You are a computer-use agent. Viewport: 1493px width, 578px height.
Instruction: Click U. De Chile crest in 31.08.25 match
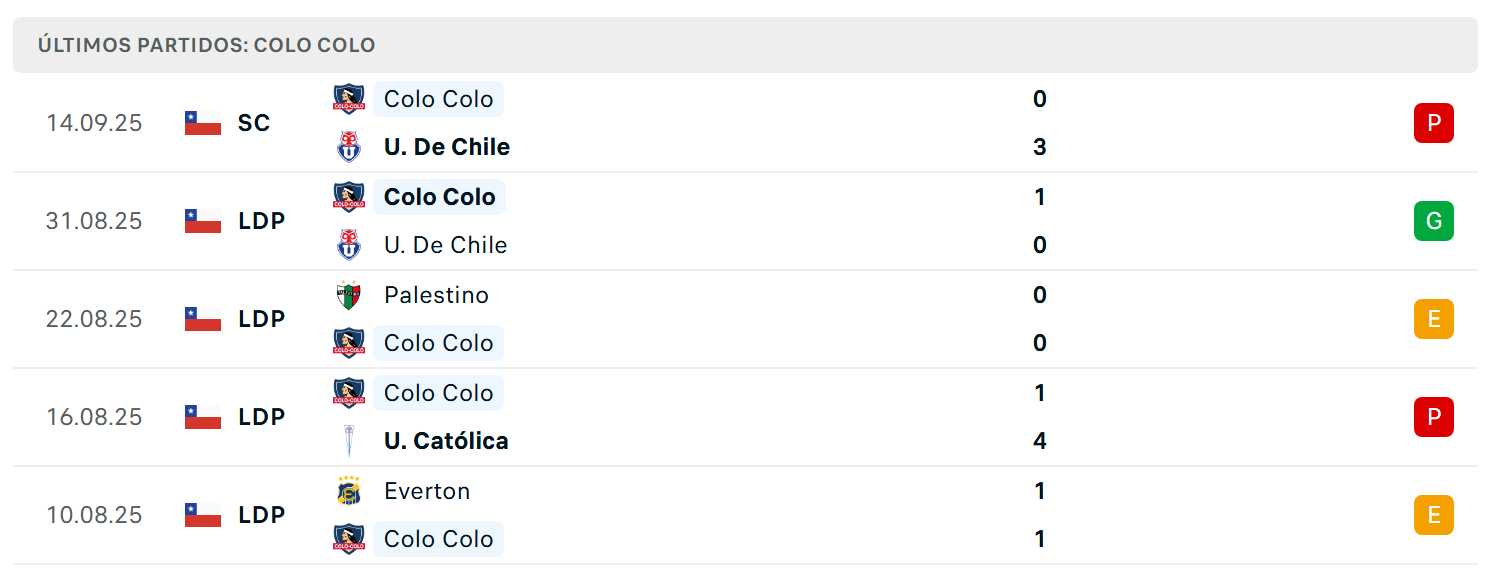pos(349,245)
